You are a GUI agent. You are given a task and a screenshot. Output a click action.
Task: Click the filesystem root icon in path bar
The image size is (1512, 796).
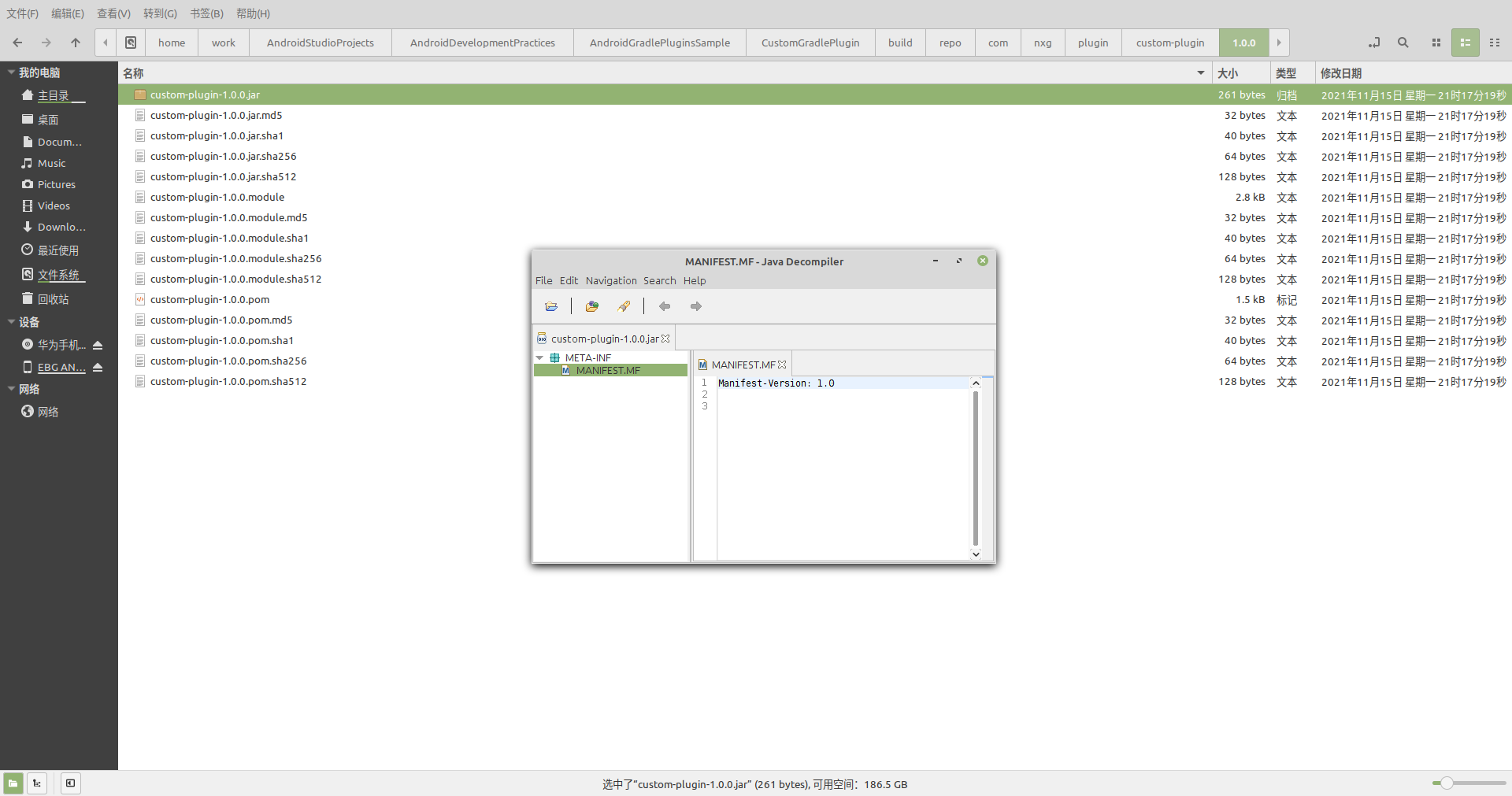click(131, 43)
